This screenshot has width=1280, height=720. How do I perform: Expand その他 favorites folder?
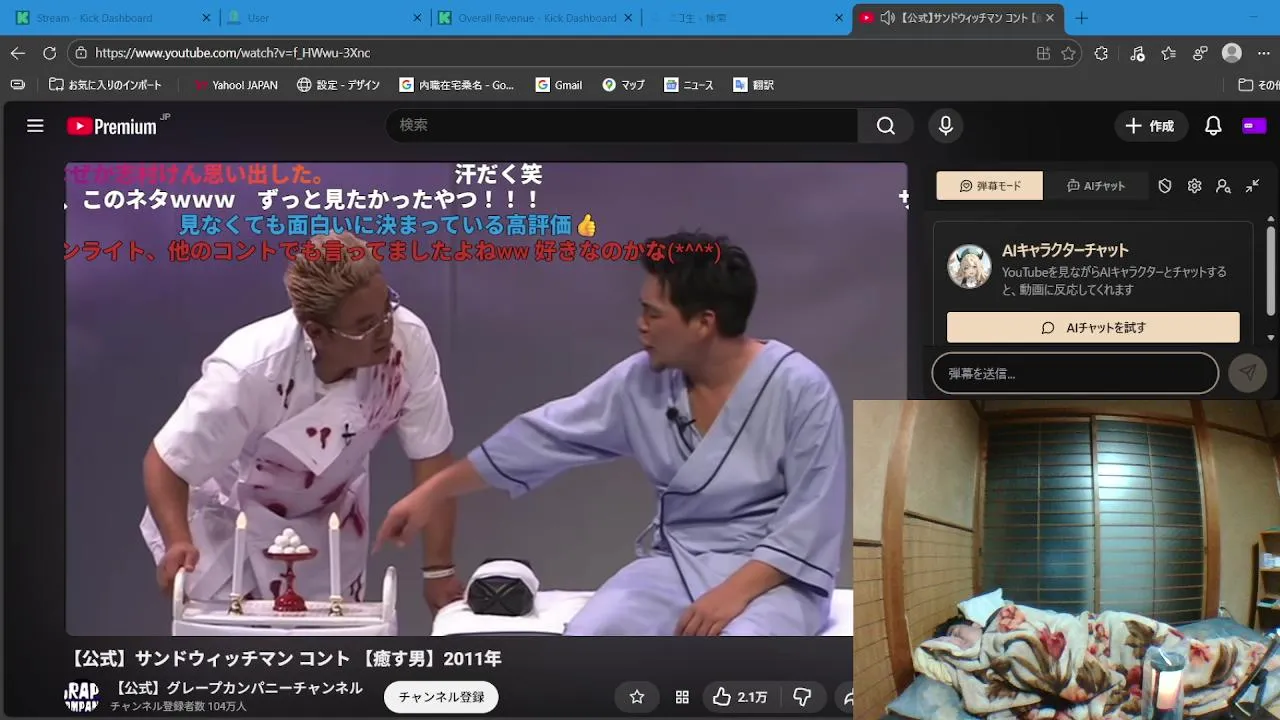click(x=1258, y=85)
